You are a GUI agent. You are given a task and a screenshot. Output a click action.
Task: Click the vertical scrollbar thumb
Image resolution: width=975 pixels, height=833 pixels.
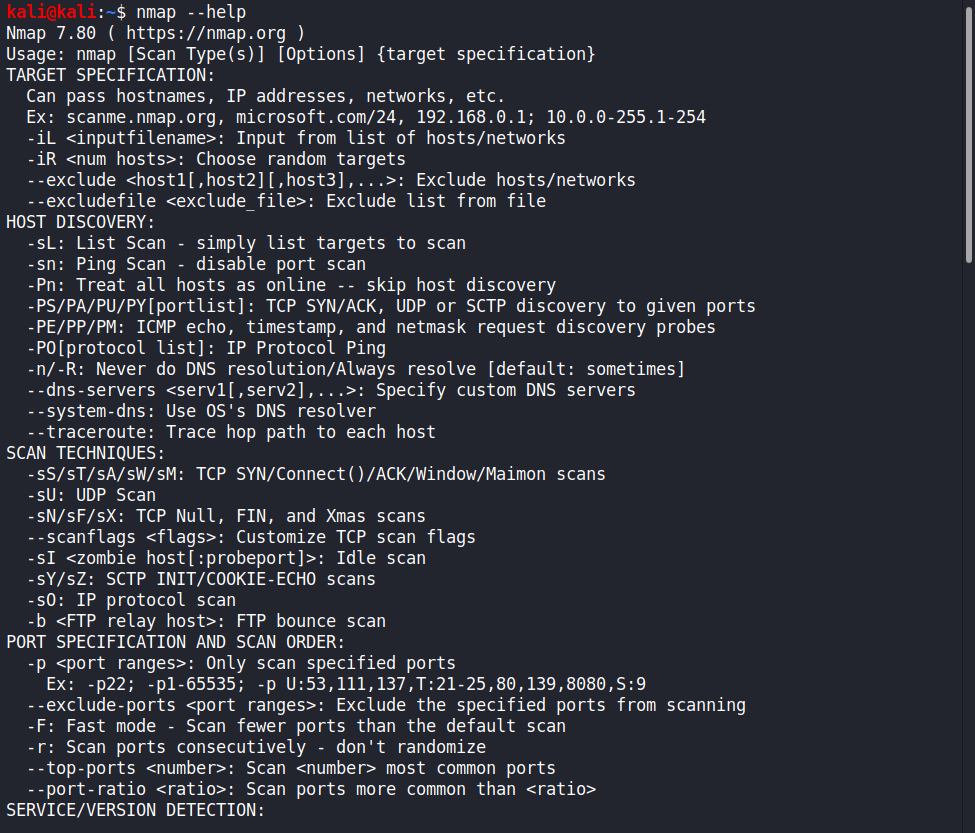click(968, 118)
